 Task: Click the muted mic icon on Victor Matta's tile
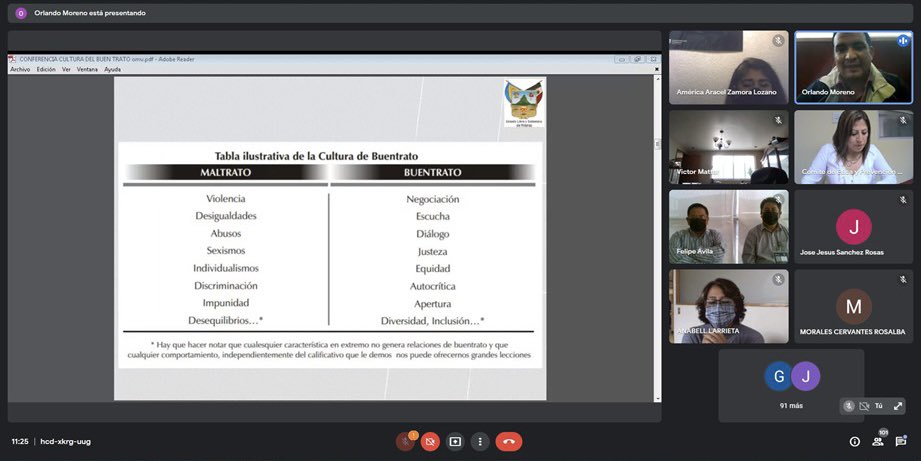tap(778, 120)
